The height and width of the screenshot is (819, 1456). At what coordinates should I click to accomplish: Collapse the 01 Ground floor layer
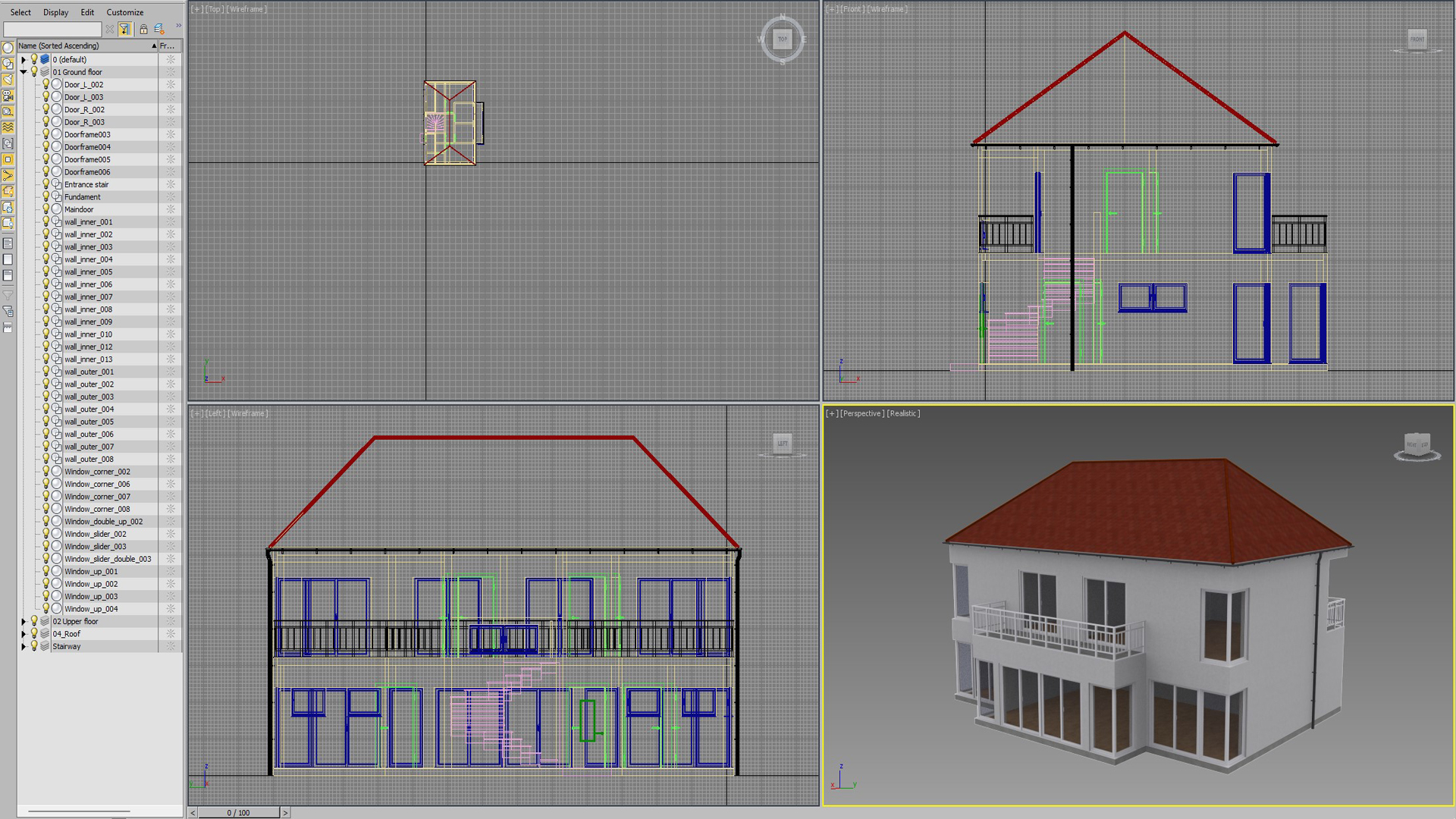(24, 72)
